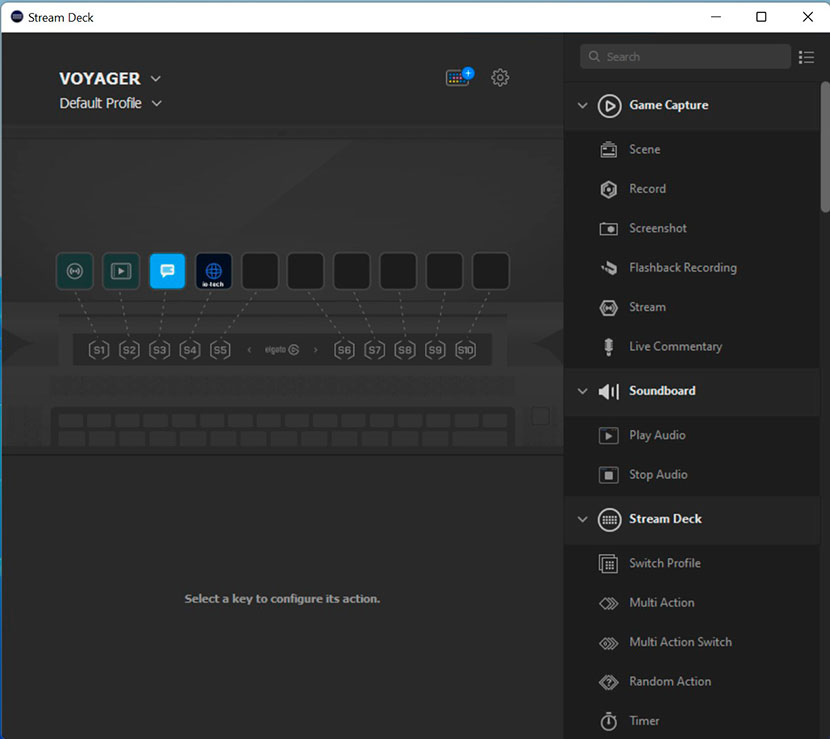Click the Search actions field
The height and width of the screenshot is (739, 830).
point(685,57)
